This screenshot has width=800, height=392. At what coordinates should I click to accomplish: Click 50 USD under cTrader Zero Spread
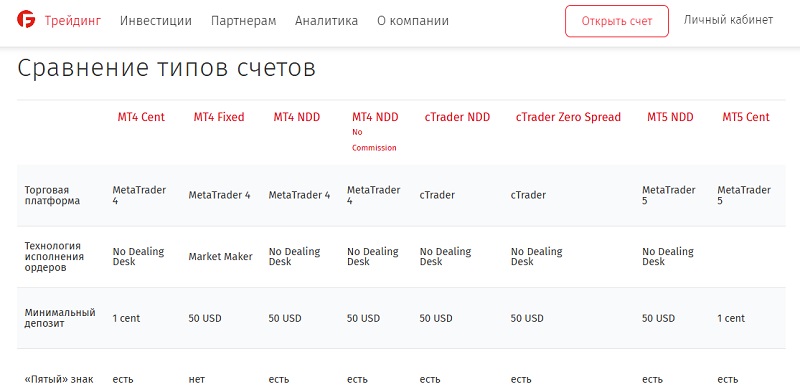click(527, 318)
